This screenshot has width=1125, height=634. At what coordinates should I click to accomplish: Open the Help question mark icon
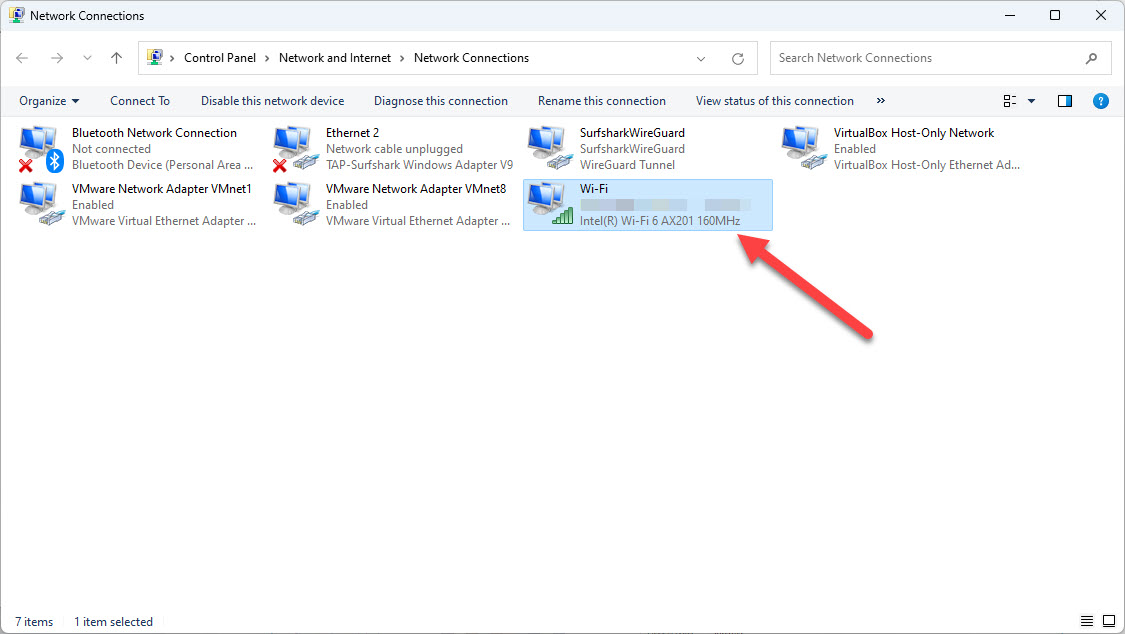pos(1100,101)
